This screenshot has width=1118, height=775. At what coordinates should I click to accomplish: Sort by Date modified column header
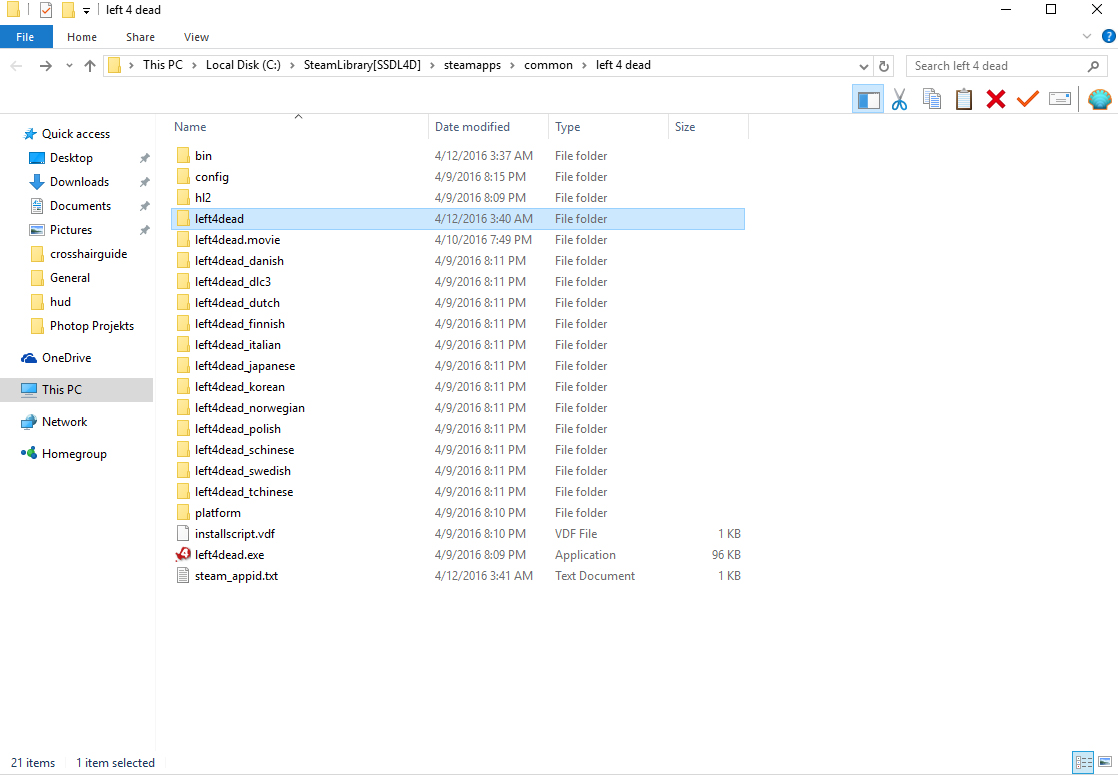click(488, 127)
